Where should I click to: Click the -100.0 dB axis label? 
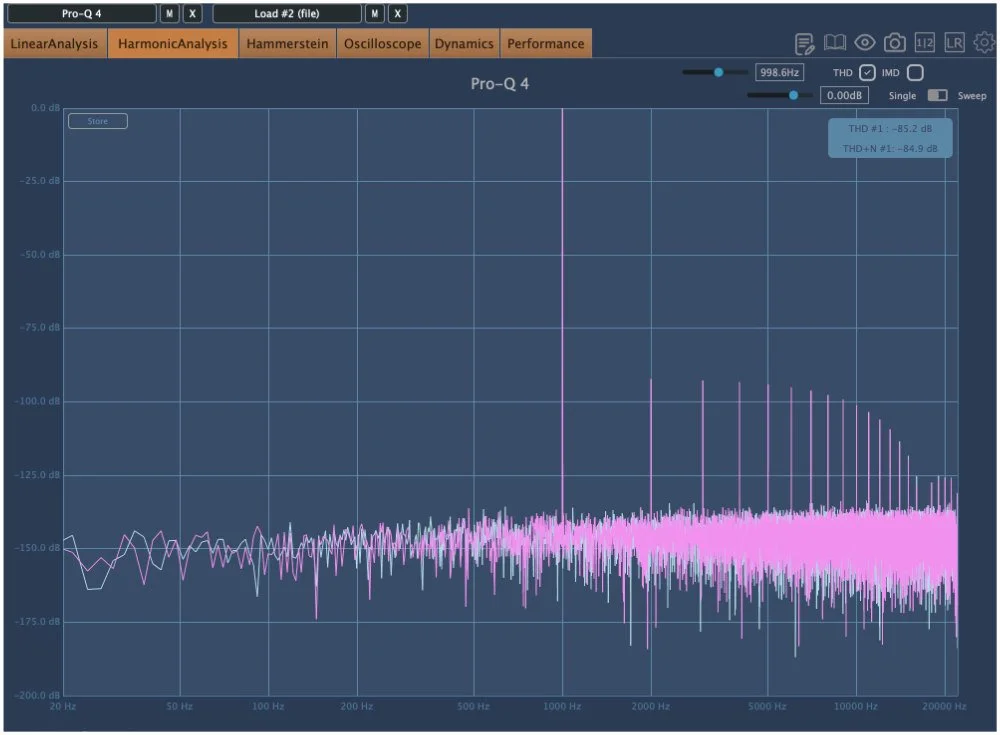coord(39,401)
